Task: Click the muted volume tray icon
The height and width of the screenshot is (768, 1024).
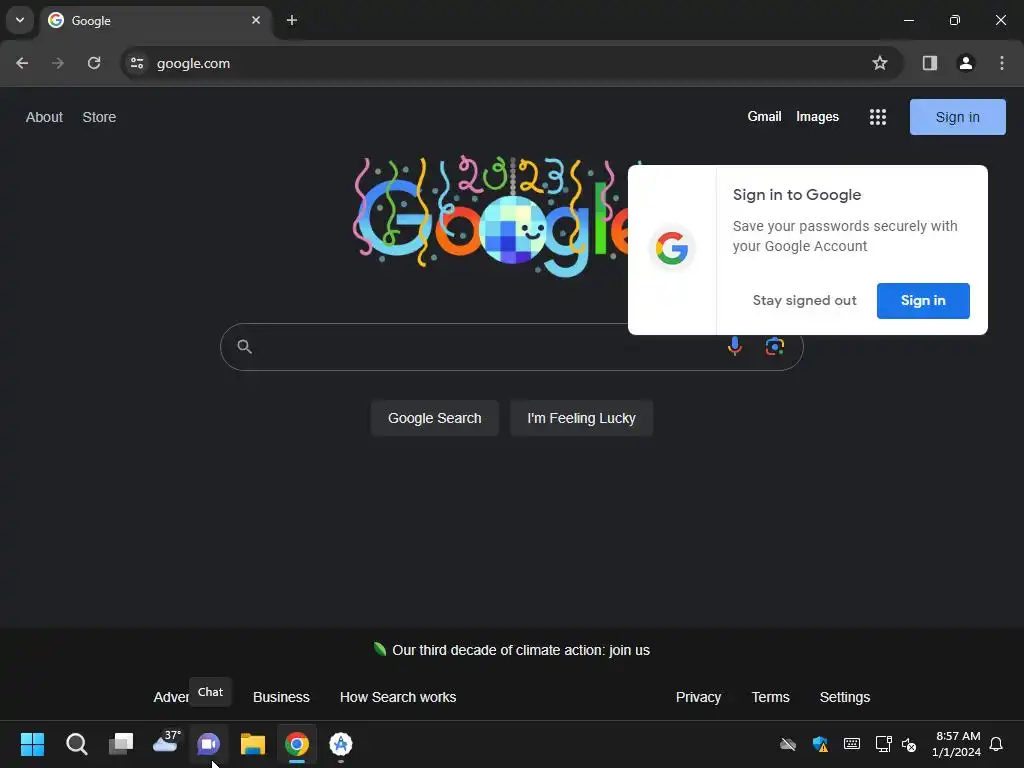Action: [908, 744]
